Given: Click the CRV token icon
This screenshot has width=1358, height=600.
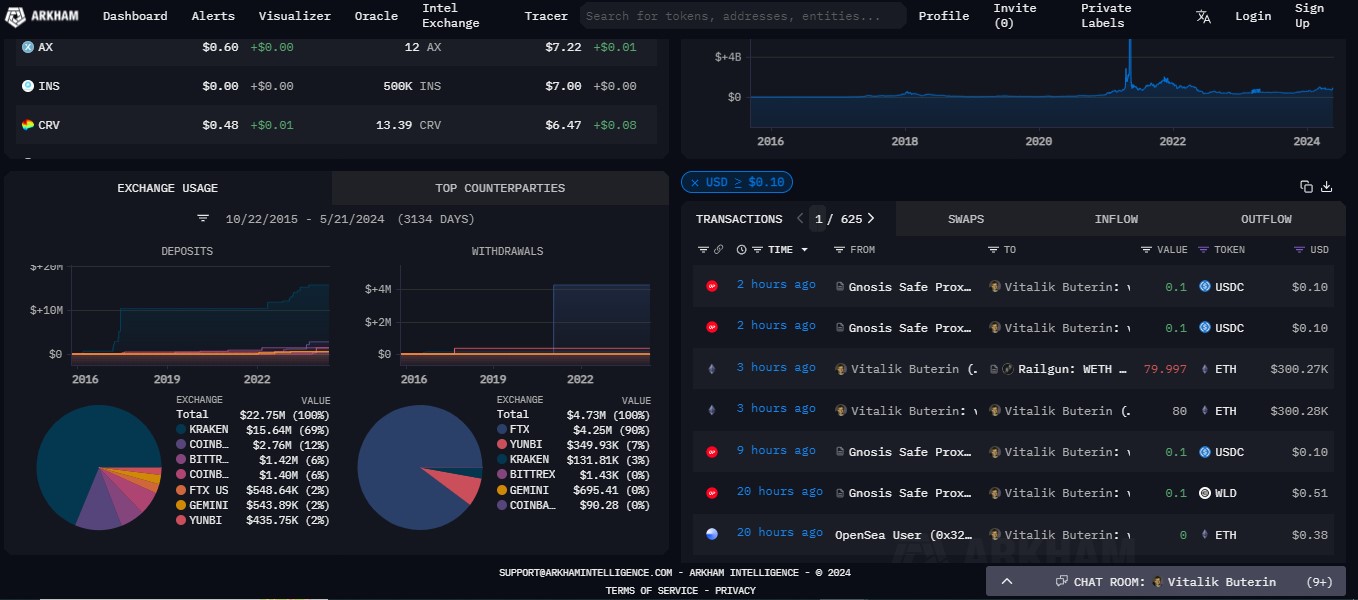Looking at the screenshot, I should pos(28,125).
